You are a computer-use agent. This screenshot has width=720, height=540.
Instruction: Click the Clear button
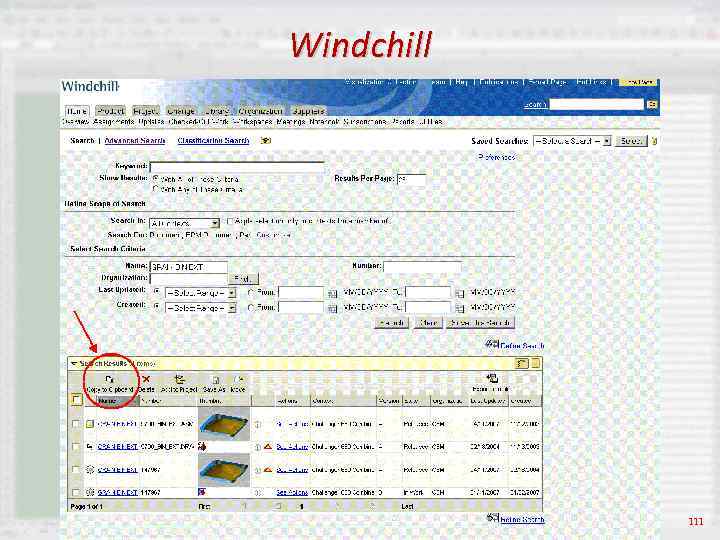pos(428,323)
